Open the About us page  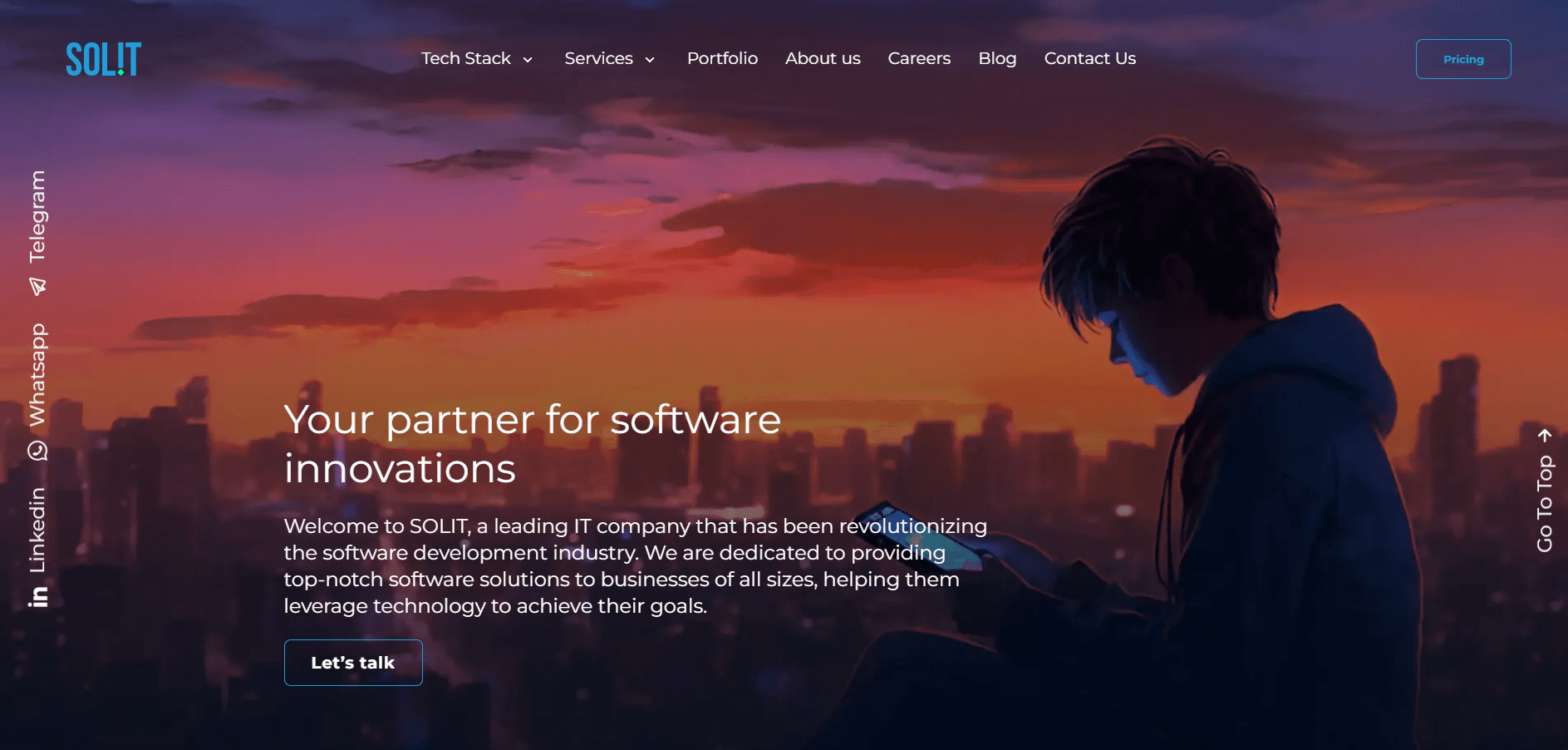(x=823, y=58)
